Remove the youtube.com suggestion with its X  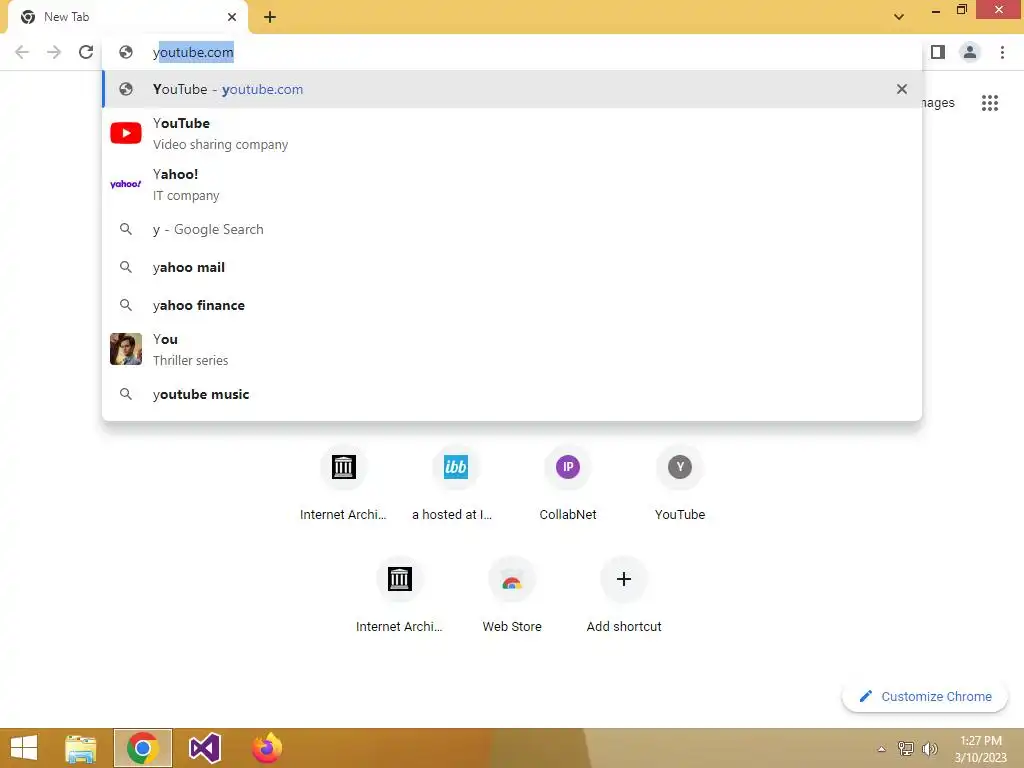click(902, 89)
